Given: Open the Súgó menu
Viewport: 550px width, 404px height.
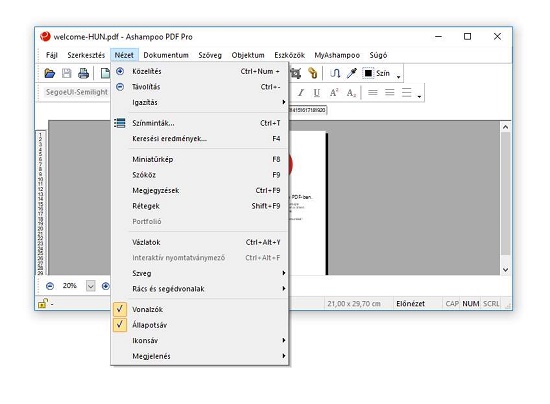Looking at the screenshot, I should [378, 55].
